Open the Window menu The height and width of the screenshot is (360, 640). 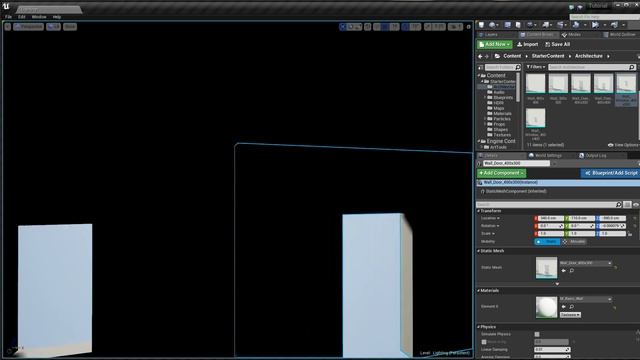[x=39, y=17]
